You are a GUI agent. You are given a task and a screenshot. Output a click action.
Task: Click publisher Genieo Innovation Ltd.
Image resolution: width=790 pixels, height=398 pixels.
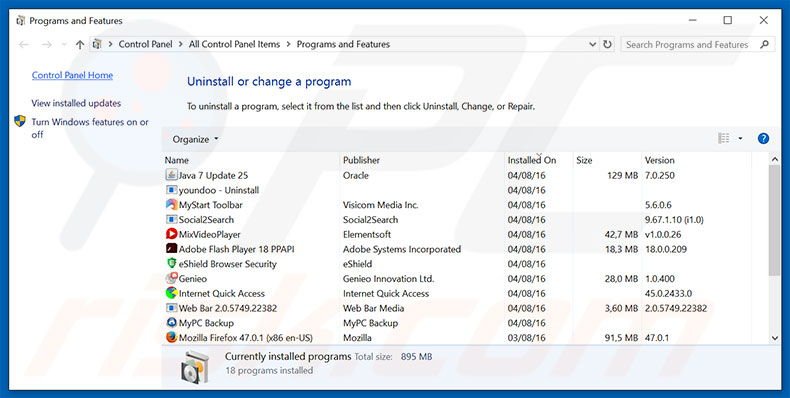coord(388,279)
